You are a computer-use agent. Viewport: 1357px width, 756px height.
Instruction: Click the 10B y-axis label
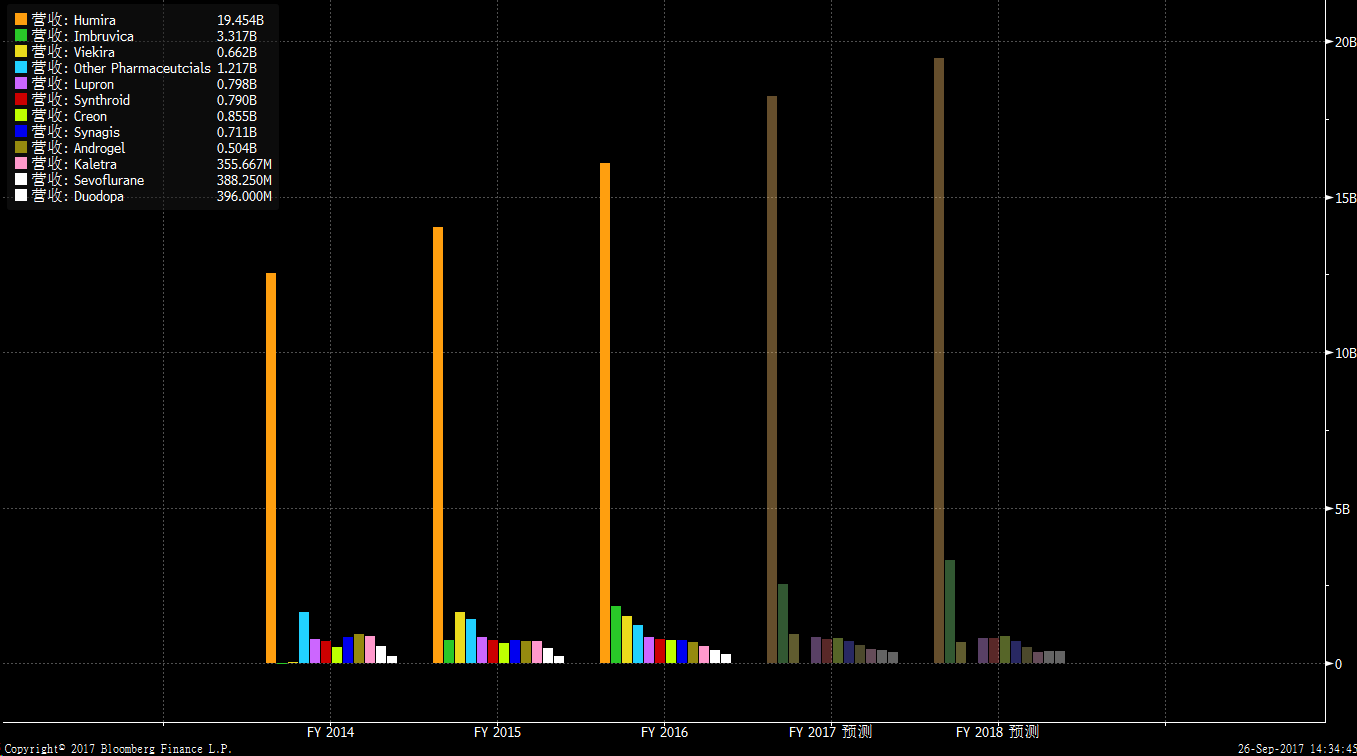1345,353
